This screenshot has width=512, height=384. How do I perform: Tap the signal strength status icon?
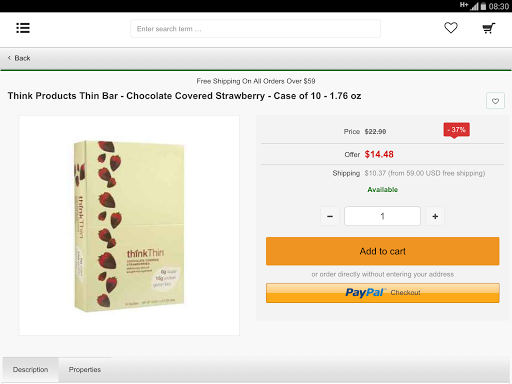(474, 6)
